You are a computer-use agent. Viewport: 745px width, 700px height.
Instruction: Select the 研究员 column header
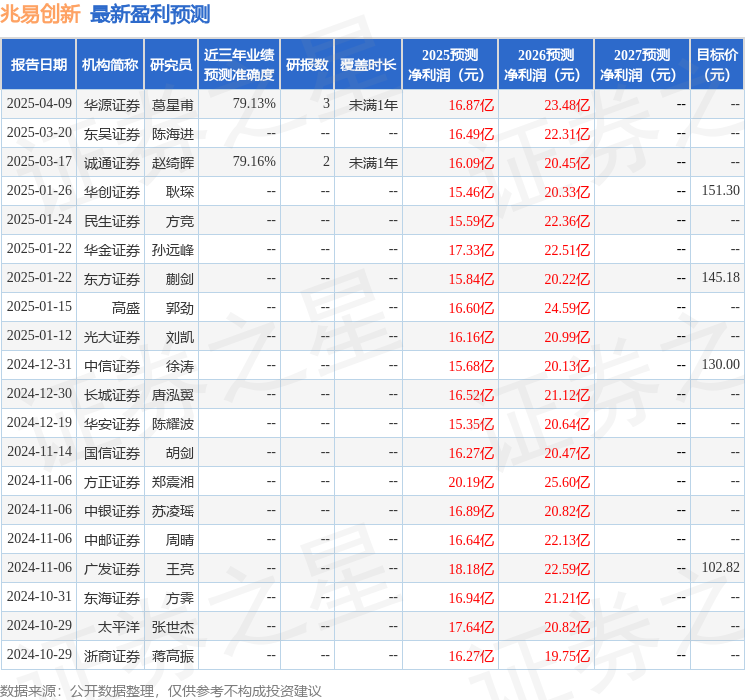[x=171, y=65]
